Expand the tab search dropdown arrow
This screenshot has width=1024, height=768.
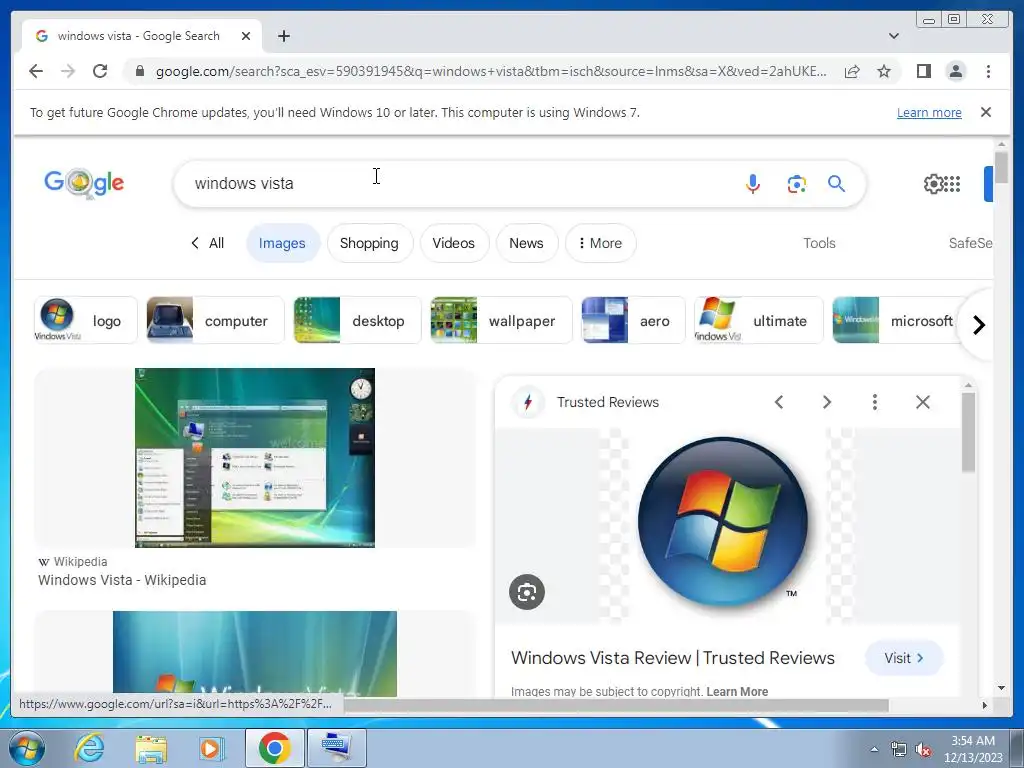coord(894,36)
